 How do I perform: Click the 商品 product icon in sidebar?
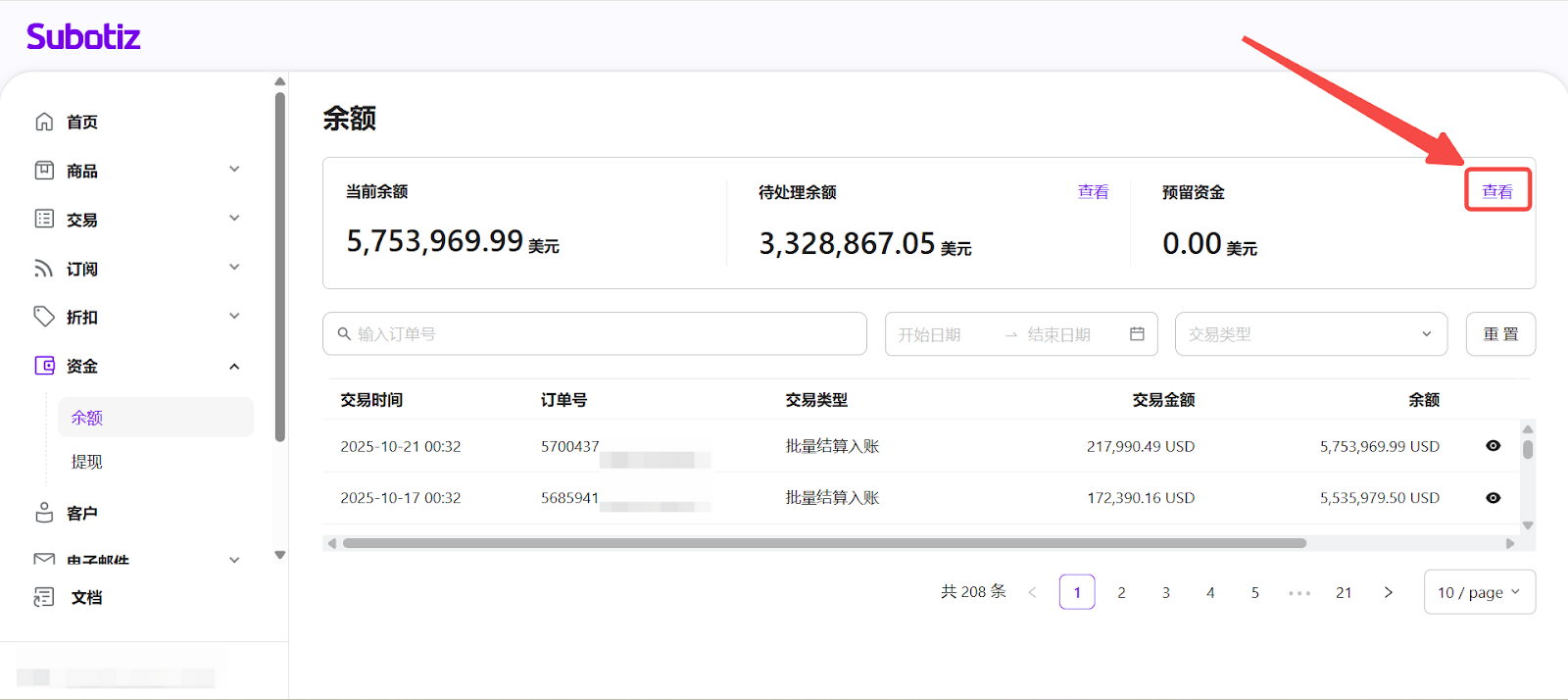44,171
